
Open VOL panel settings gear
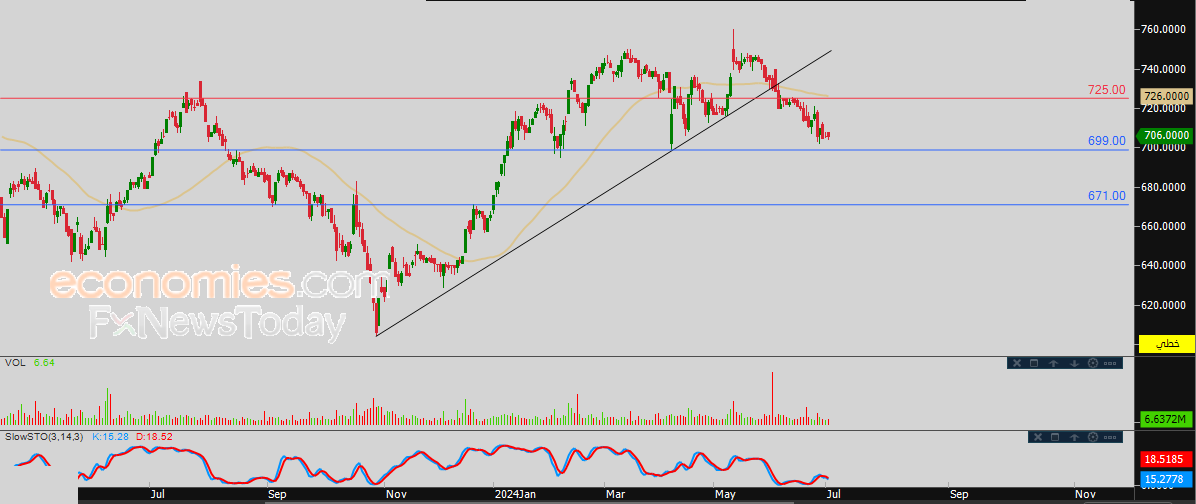1092,363
